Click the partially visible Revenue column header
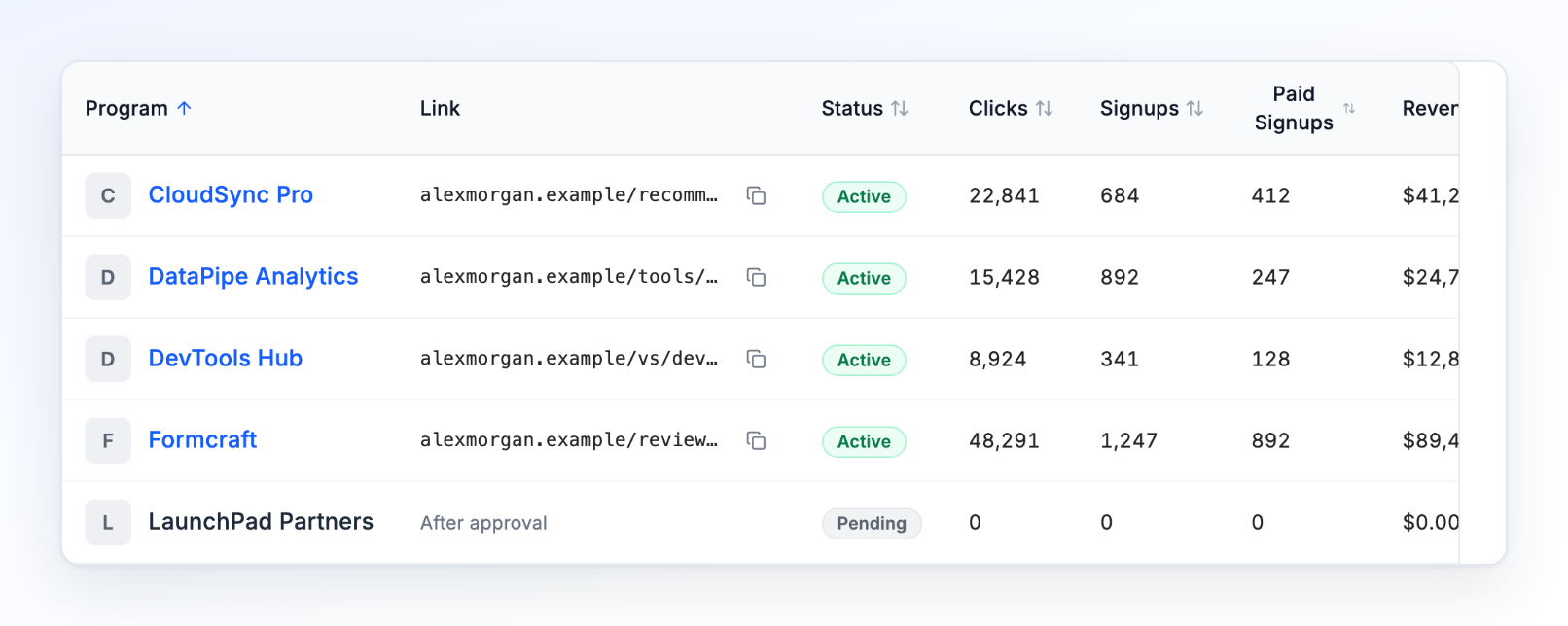1568x626 pixels. click(1430, 108)
